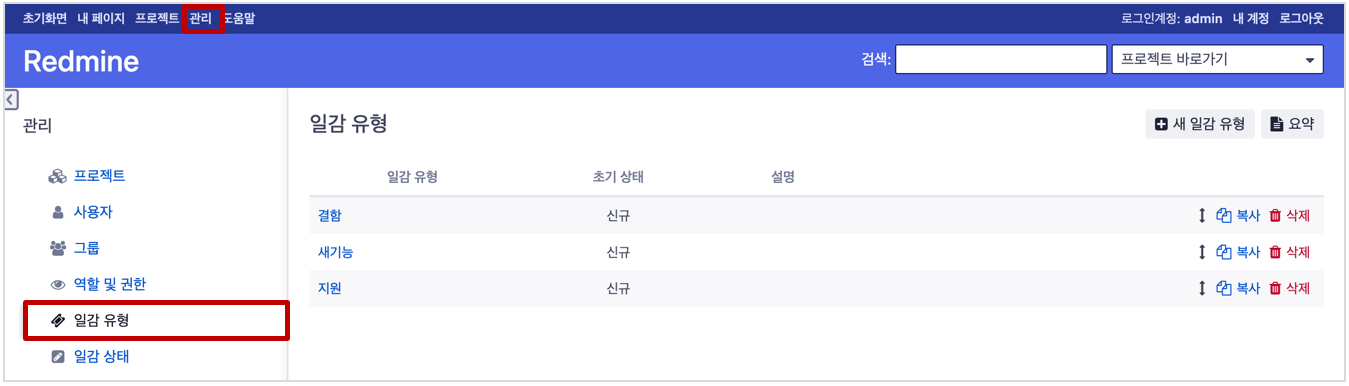Screen dimensions: 1349x386
Task: Click the sort handle icon for 결함 row
Action: point(1202,215)
